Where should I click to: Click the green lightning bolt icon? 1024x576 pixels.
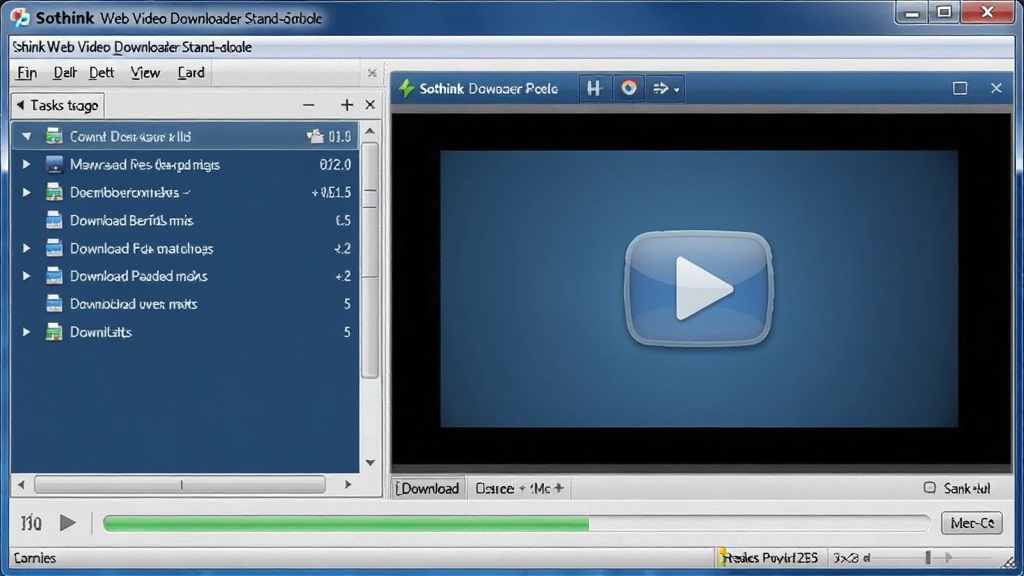[x=406, y=88]
